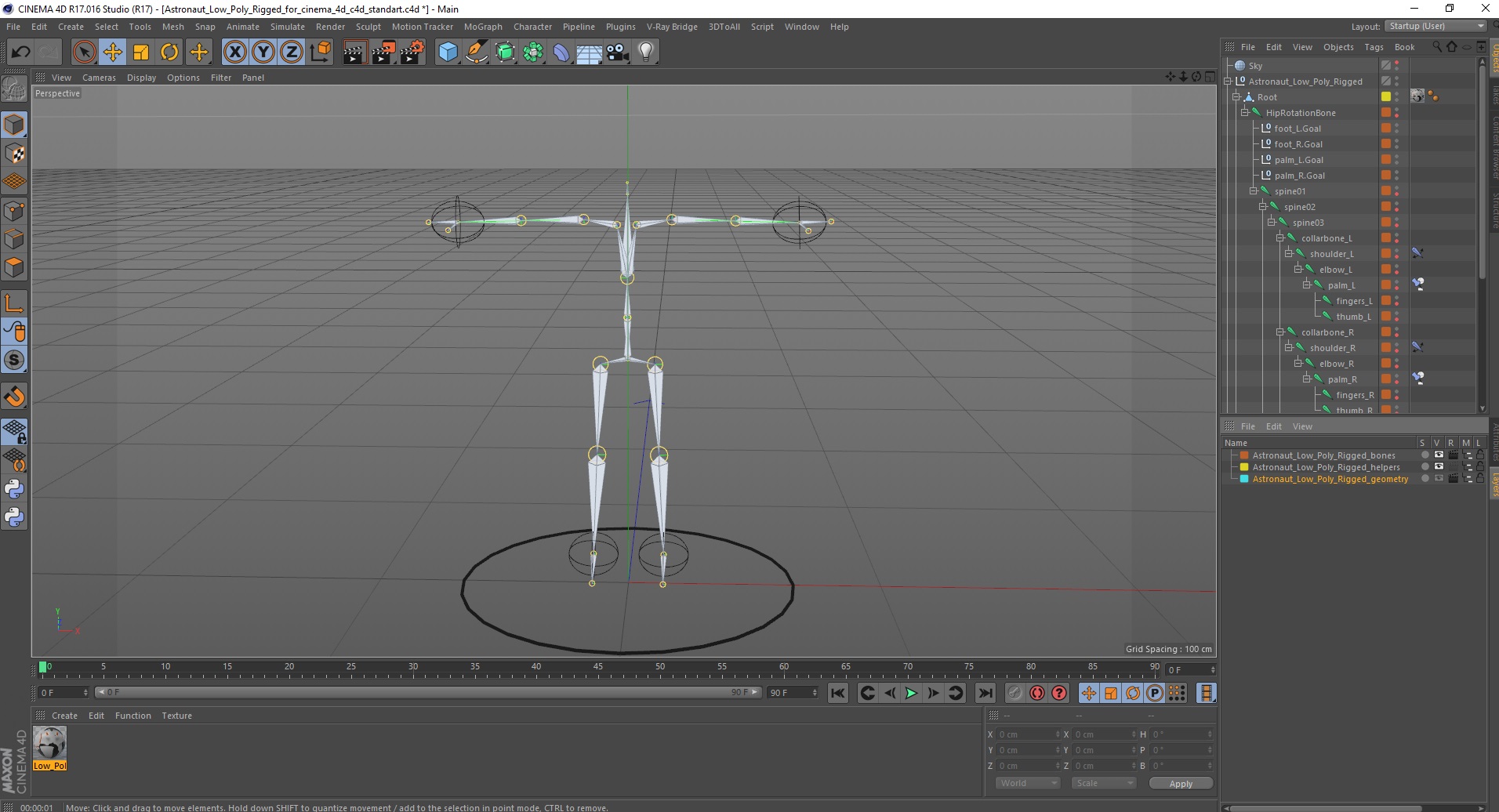
Task: Select the Move tool in top toolbar
Action: 113,53
